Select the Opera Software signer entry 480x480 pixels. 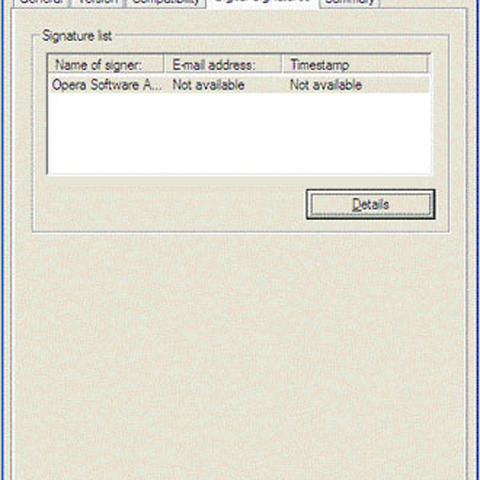[239, 85]
